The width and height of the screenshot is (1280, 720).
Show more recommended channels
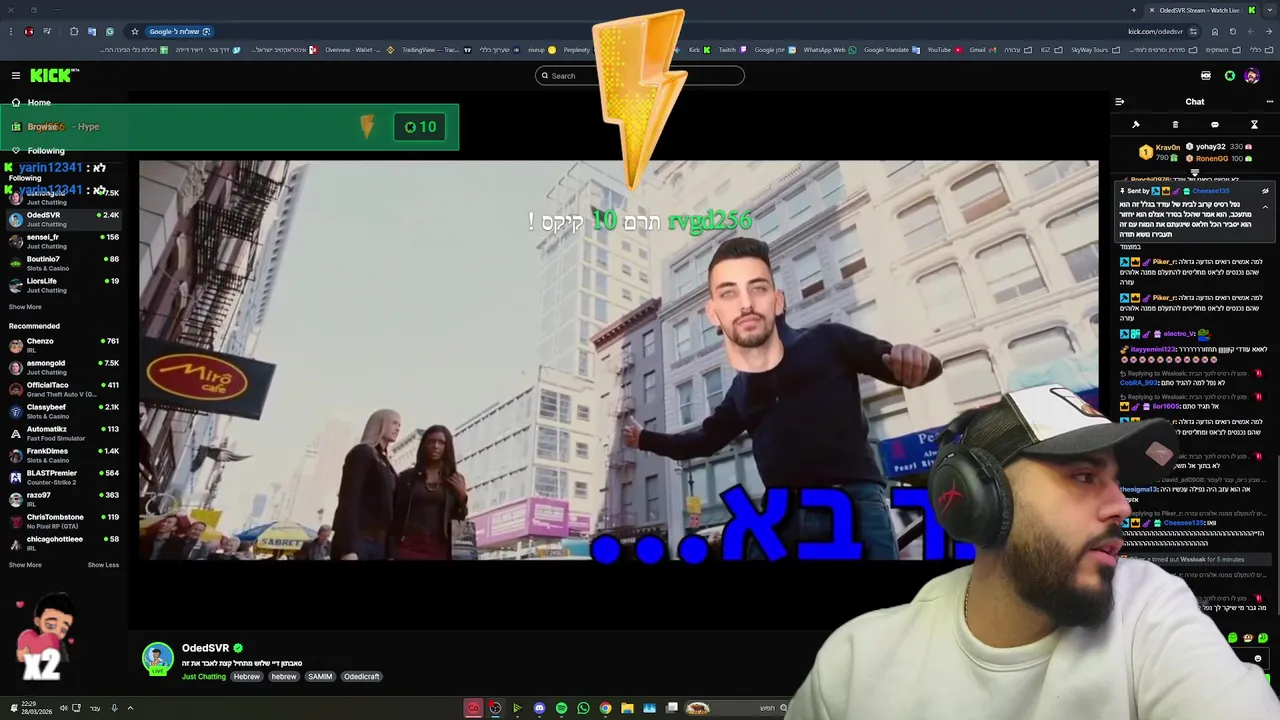(x=25, y=565)
